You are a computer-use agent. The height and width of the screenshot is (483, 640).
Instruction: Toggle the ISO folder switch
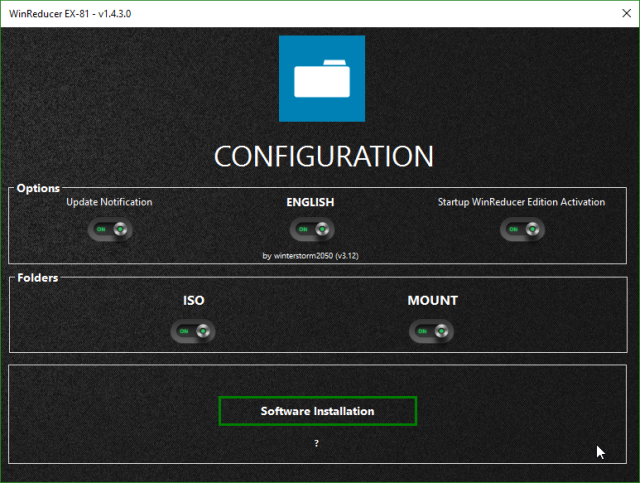pyautogui.click(x=193, y=331)
